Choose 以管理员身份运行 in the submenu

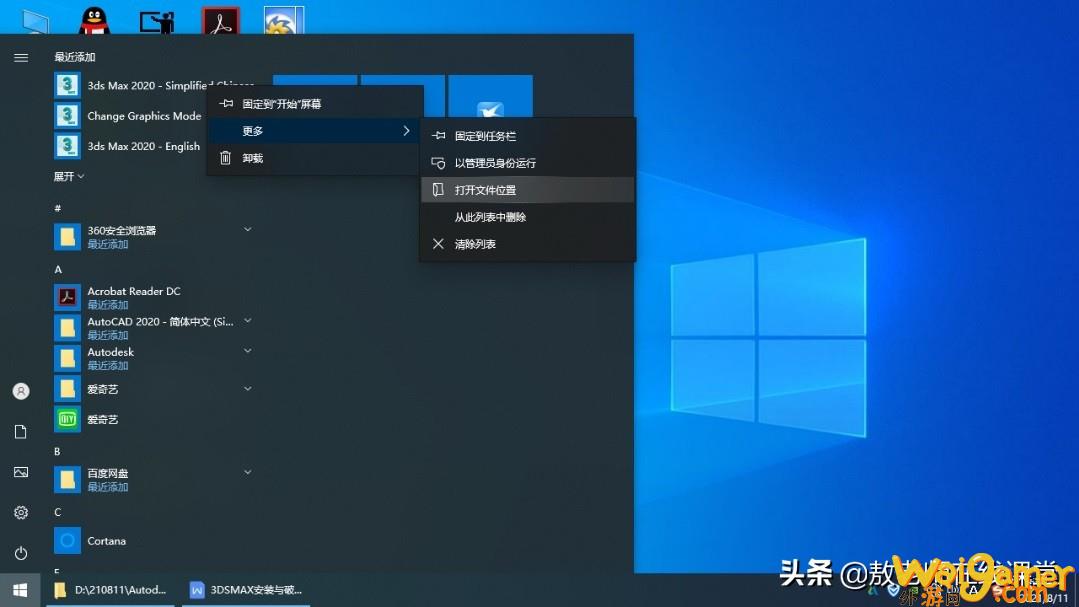528,163
